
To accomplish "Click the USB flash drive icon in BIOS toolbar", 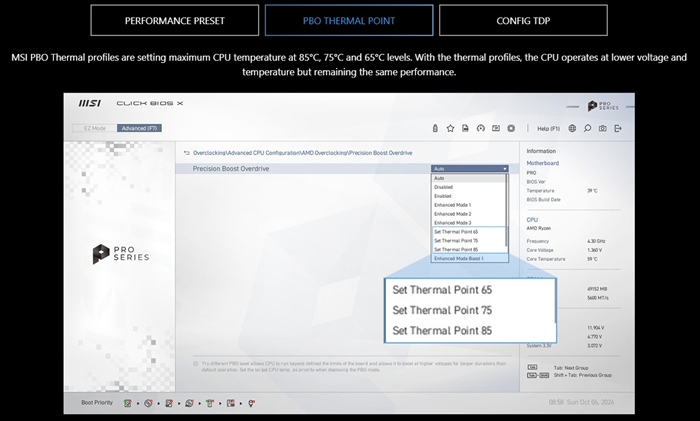I will [435, 129].
